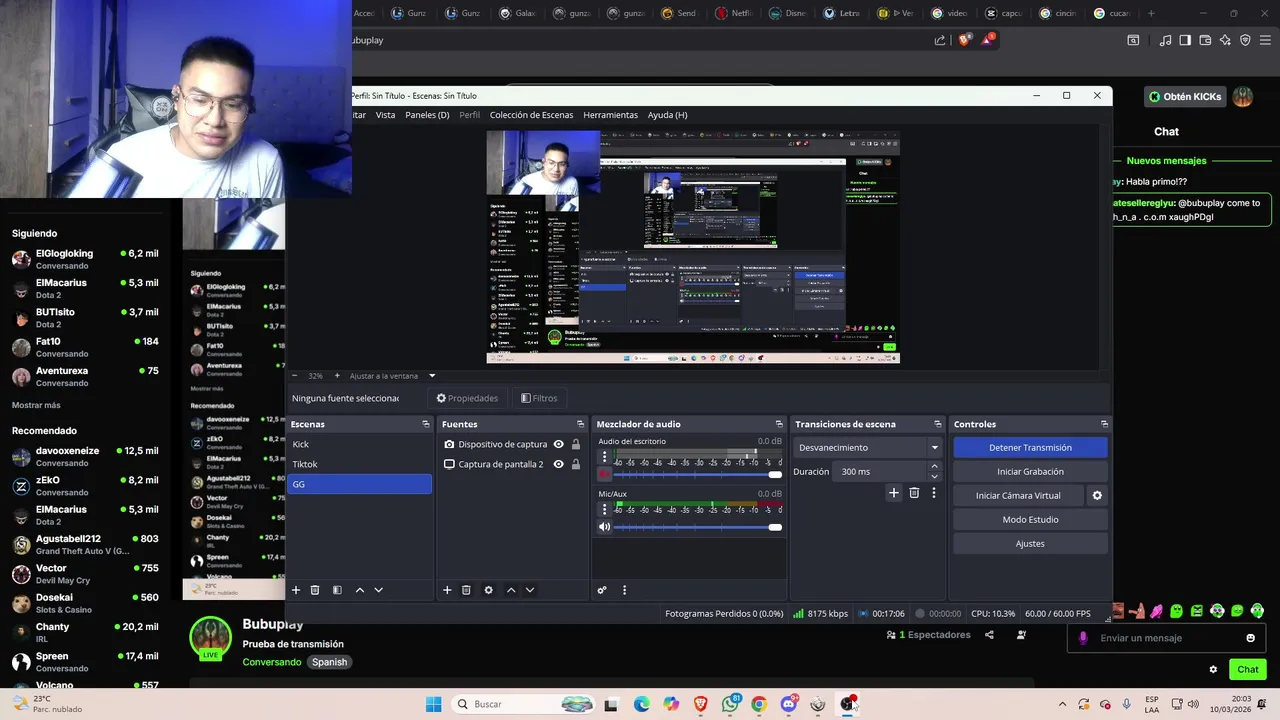Open WhatsApp from the taskbar

(731, 704)
